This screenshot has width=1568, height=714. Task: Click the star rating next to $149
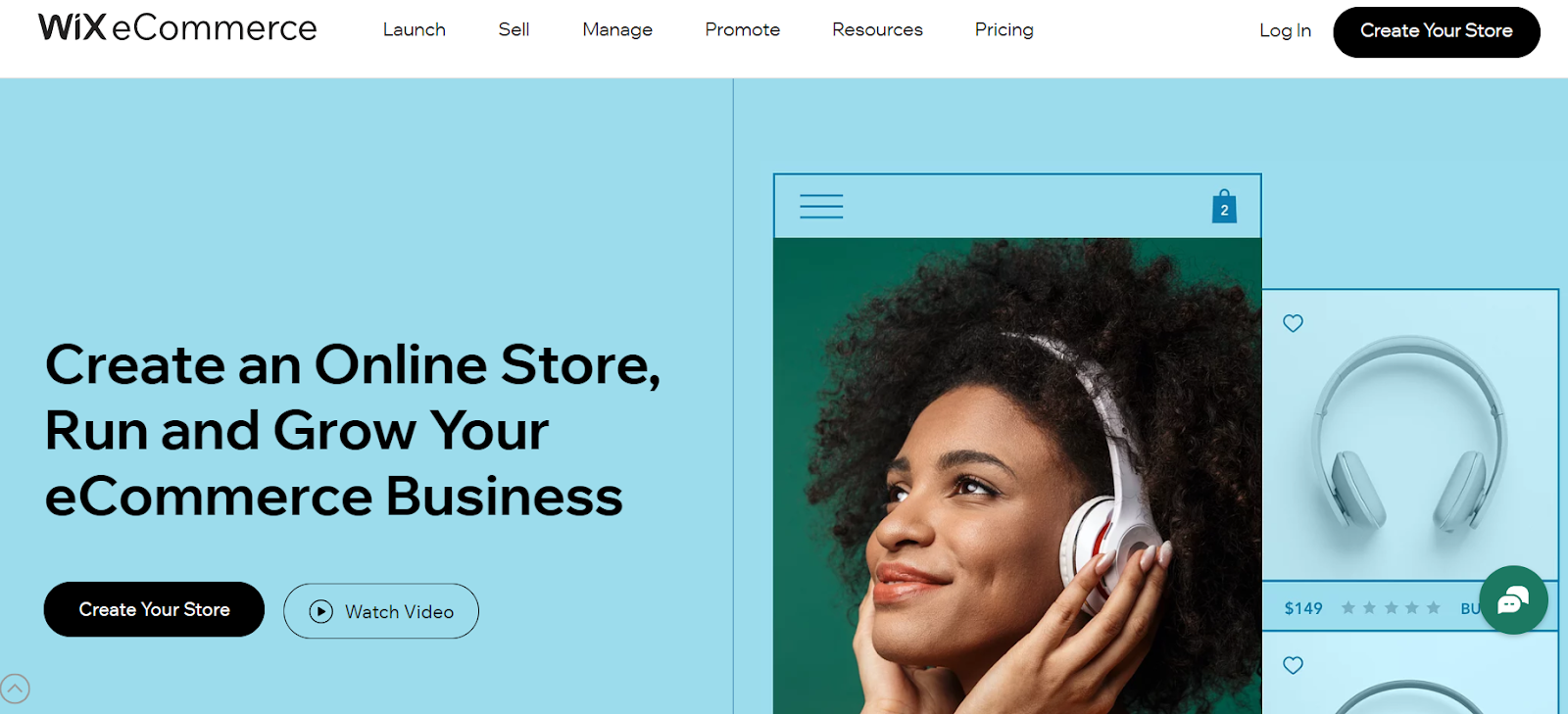coord(1391,608)
